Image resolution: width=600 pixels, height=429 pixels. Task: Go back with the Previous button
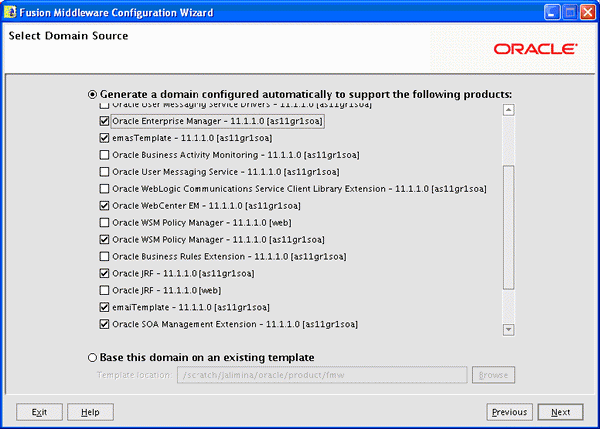tap(509, 412)
